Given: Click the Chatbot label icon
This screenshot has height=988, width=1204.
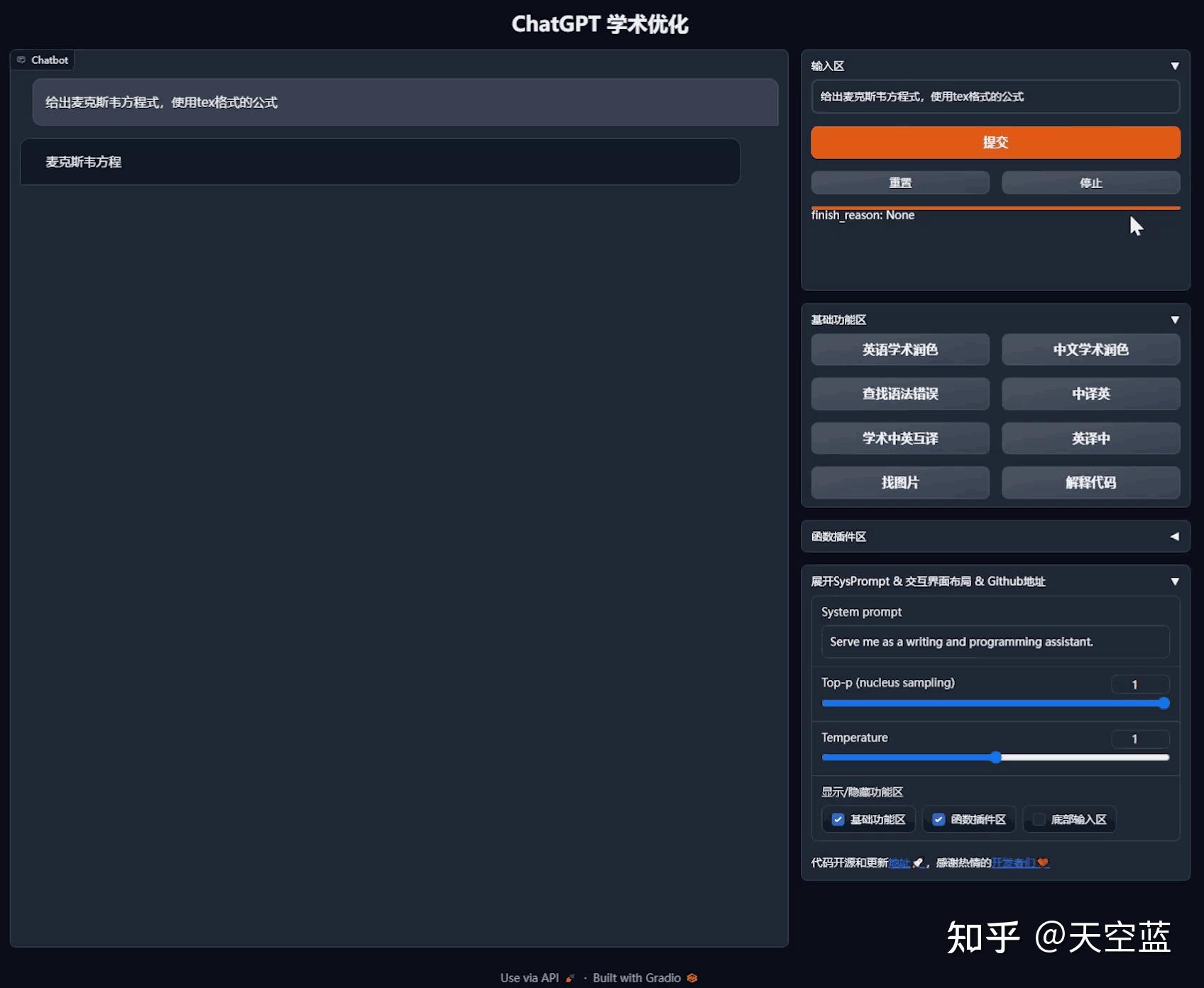Looking at the screenshot, I should (x=21, y=60).
